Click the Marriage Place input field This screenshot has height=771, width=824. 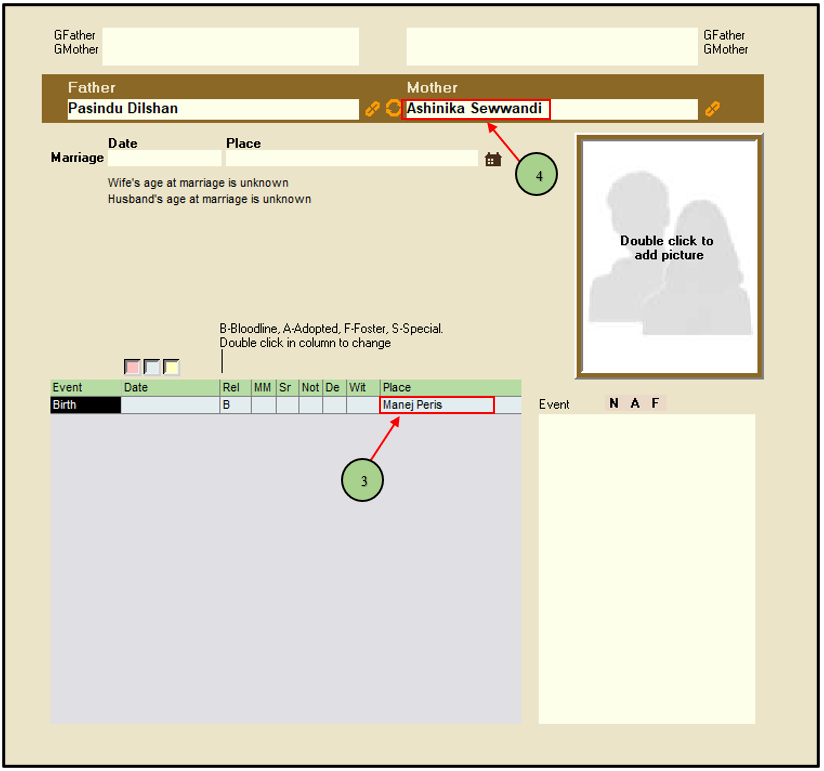point(351,159)
